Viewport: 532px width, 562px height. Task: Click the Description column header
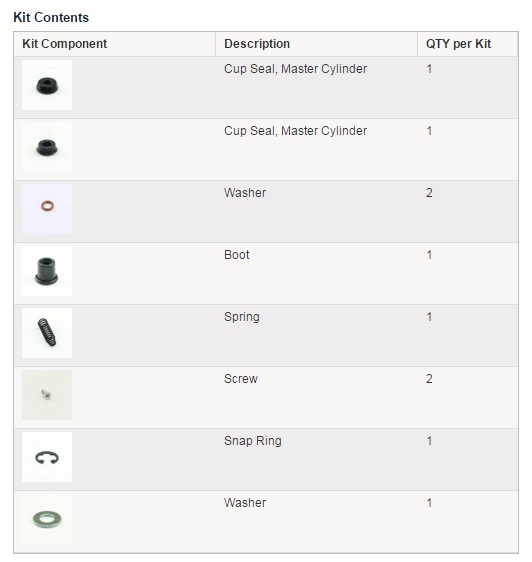pyautogui.click(x=257, y=44)
